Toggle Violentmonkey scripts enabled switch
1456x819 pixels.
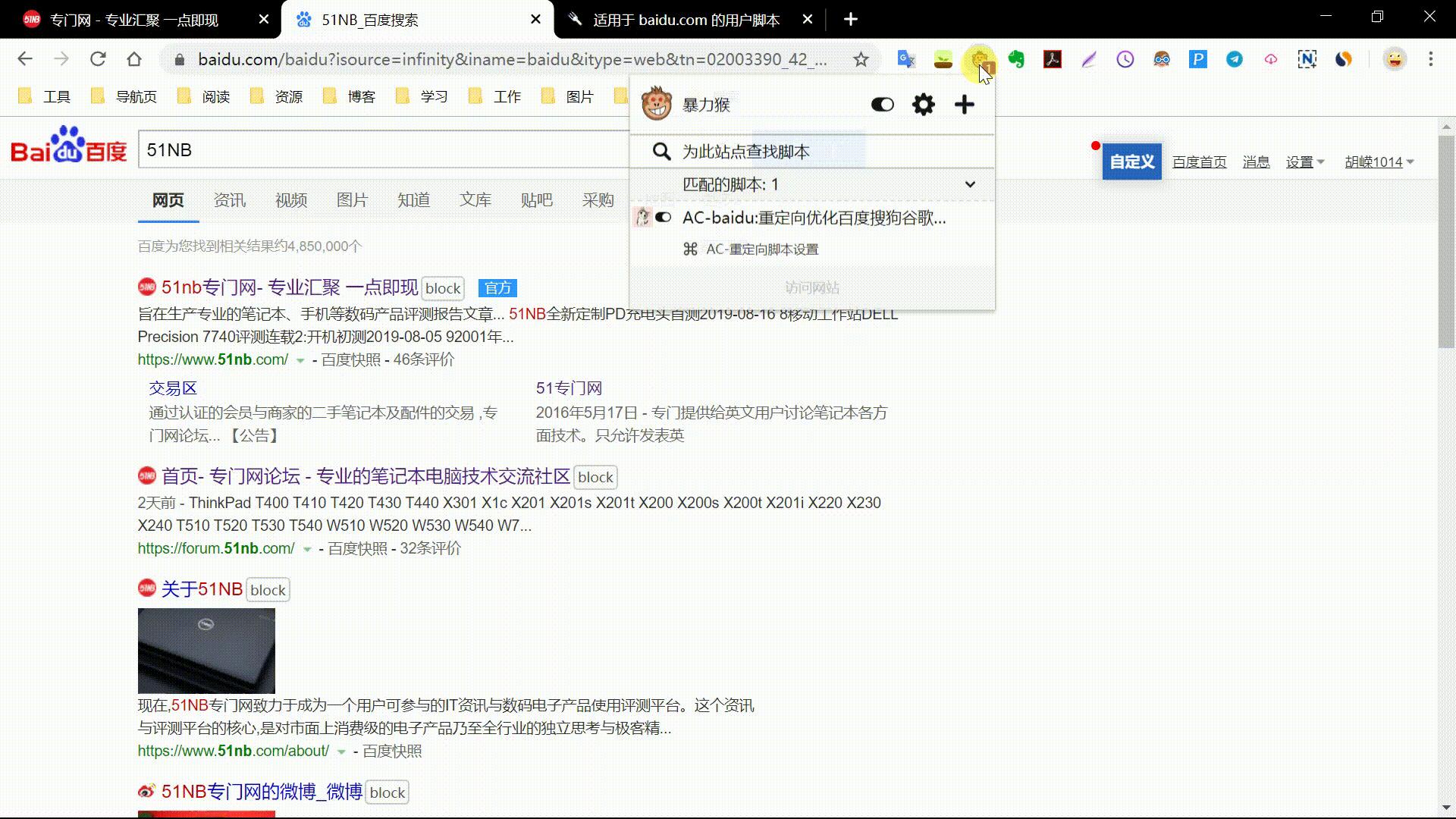882,105
